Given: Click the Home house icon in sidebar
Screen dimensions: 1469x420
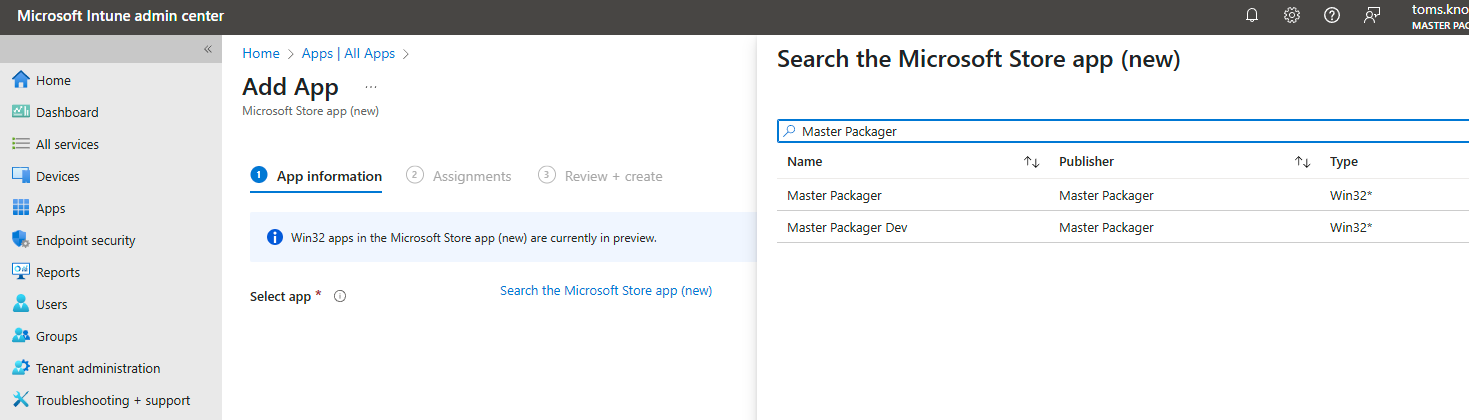Looking at the screenshot, I should point(21,80).
